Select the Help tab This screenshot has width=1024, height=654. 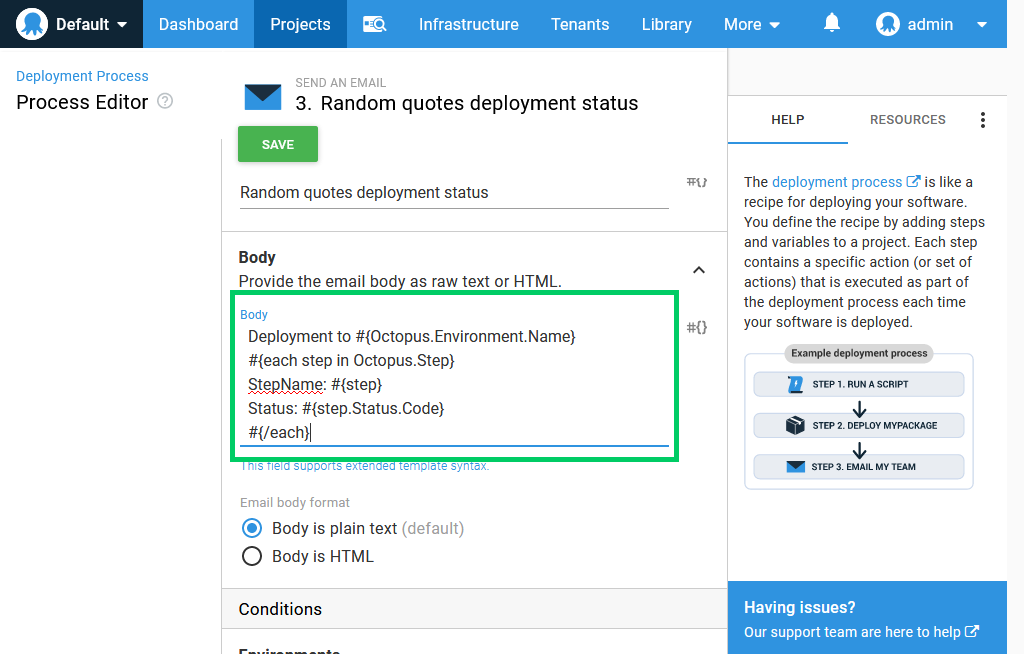click(x=788, y=120)
